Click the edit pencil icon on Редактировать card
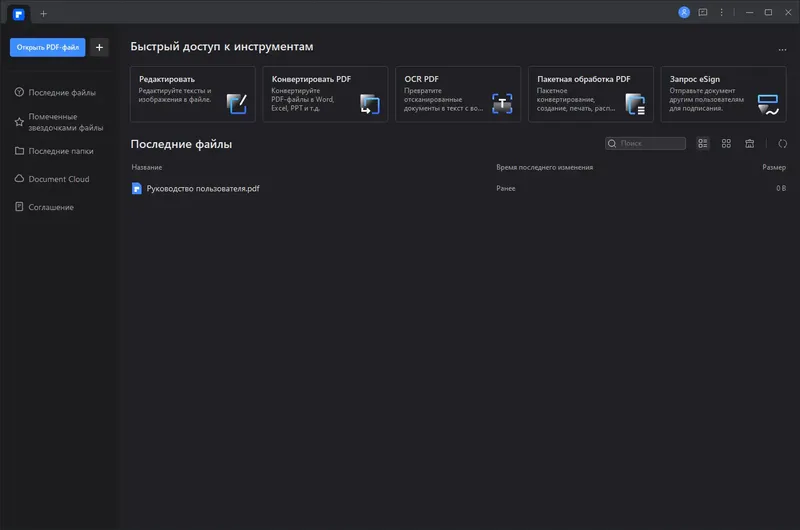The width and height of the screenshot is (800, 530). pos(237,104)
